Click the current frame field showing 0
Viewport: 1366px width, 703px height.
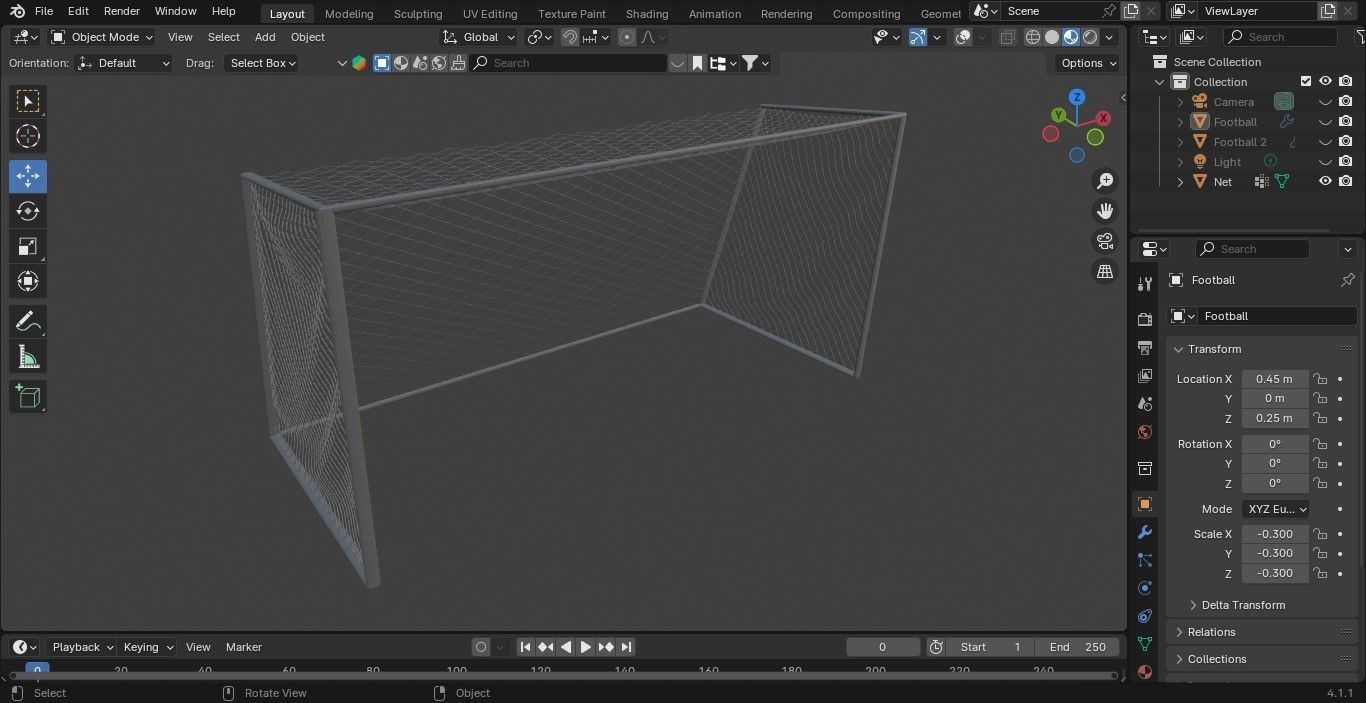coord(882,647)
